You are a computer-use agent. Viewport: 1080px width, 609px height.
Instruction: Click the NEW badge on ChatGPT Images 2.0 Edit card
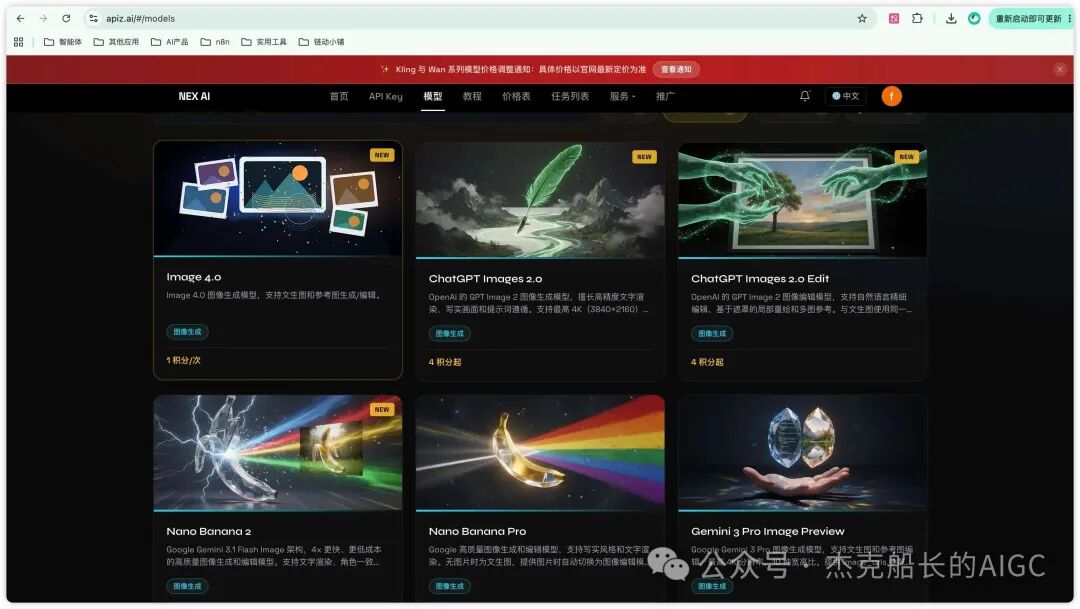pyautogui.click(x=906, y=157)
